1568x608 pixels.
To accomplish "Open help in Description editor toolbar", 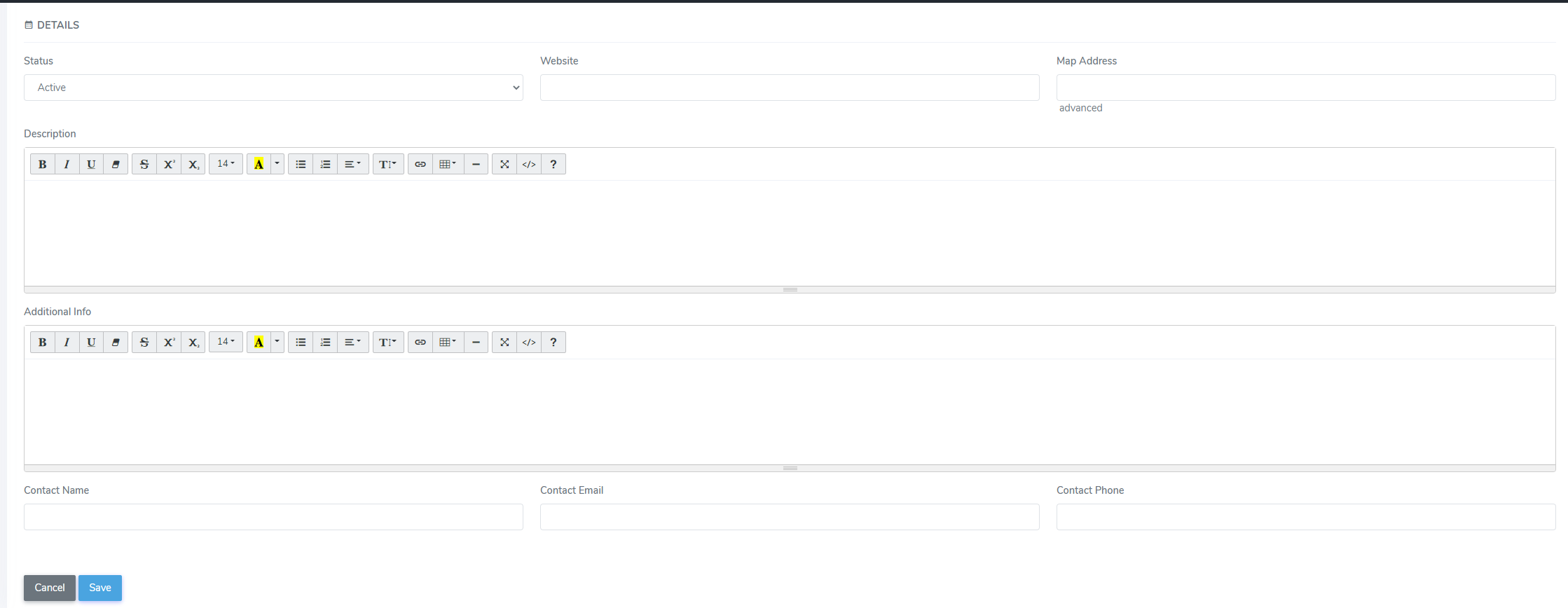I will coord(553,164).
